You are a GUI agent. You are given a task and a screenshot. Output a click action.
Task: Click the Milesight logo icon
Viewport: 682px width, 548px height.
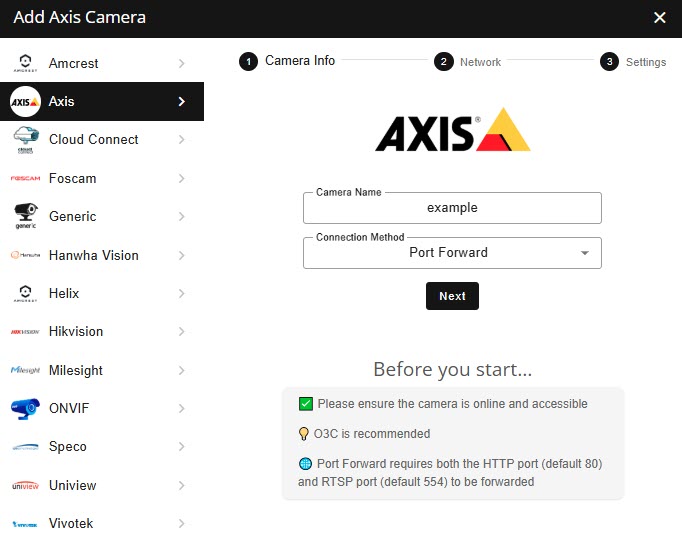25,370
